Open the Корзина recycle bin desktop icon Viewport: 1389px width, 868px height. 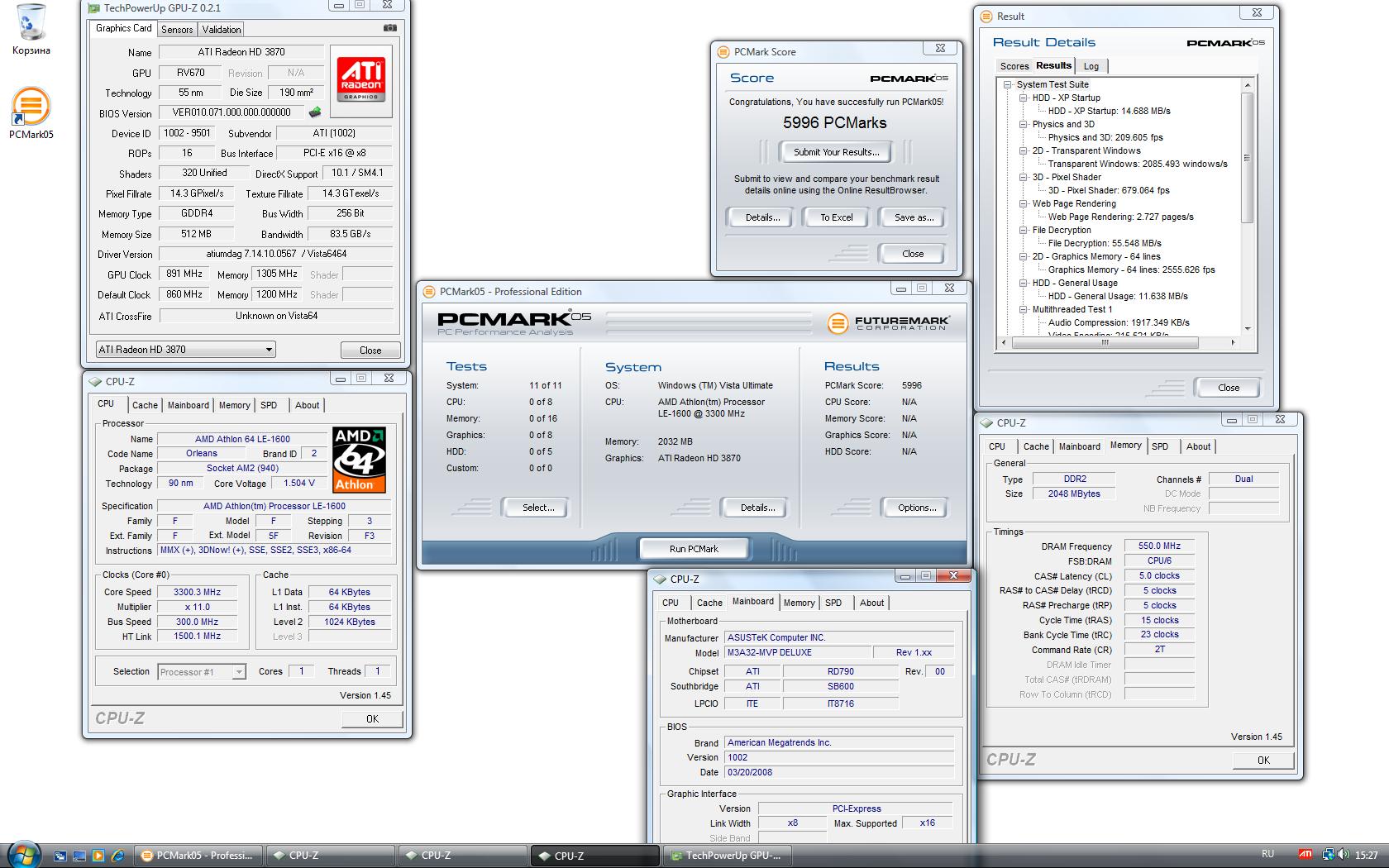[x=31, y=30]
